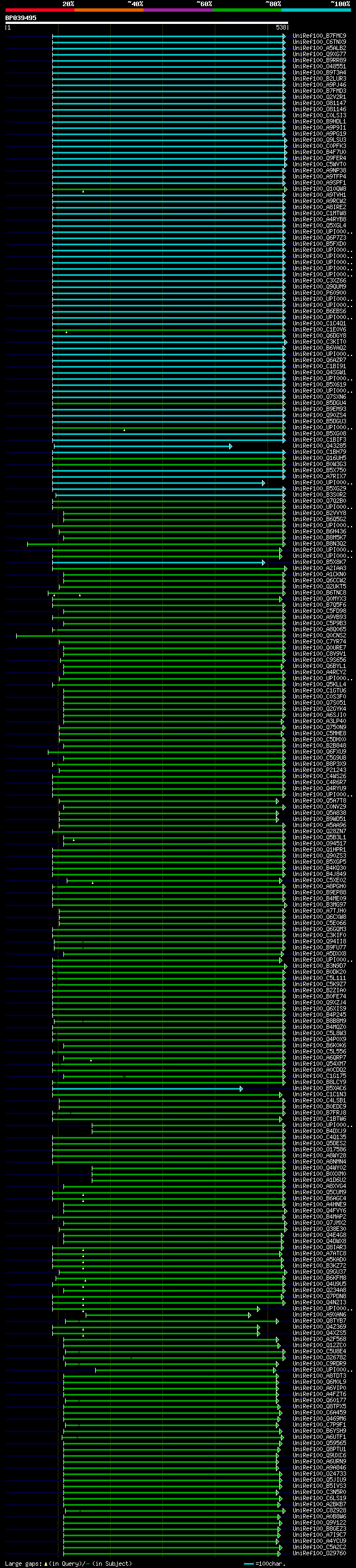Select the UniRef100_B7FMD3 label
The image size is (356, 1568).
[x=319, y=91]
